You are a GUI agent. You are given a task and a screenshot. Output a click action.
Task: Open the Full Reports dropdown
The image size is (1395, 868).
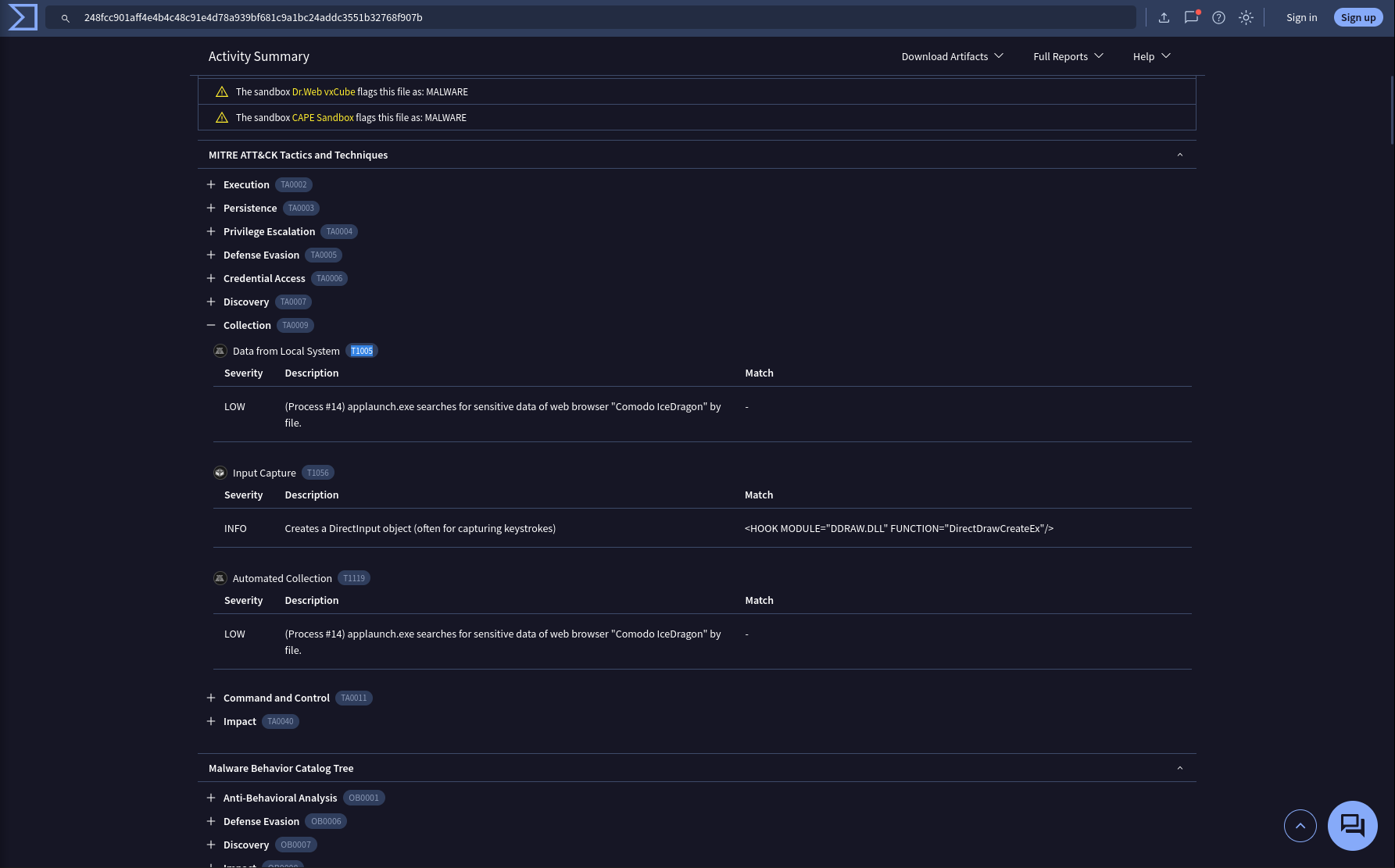(x=1068, y=56)
